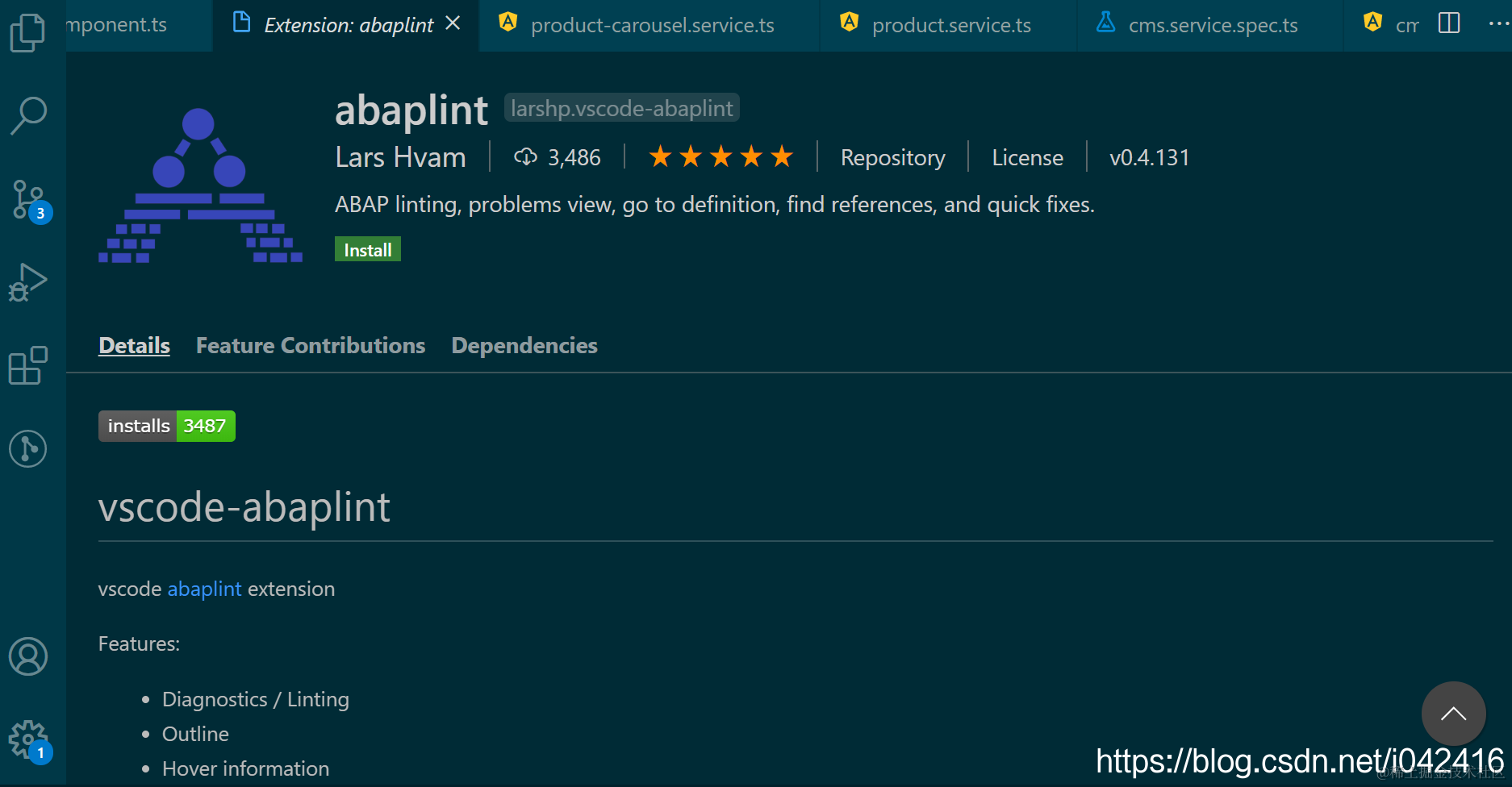Click the Hover information feature item
The width and height of the screenshot is (1512, 787).
coord(245,768)
